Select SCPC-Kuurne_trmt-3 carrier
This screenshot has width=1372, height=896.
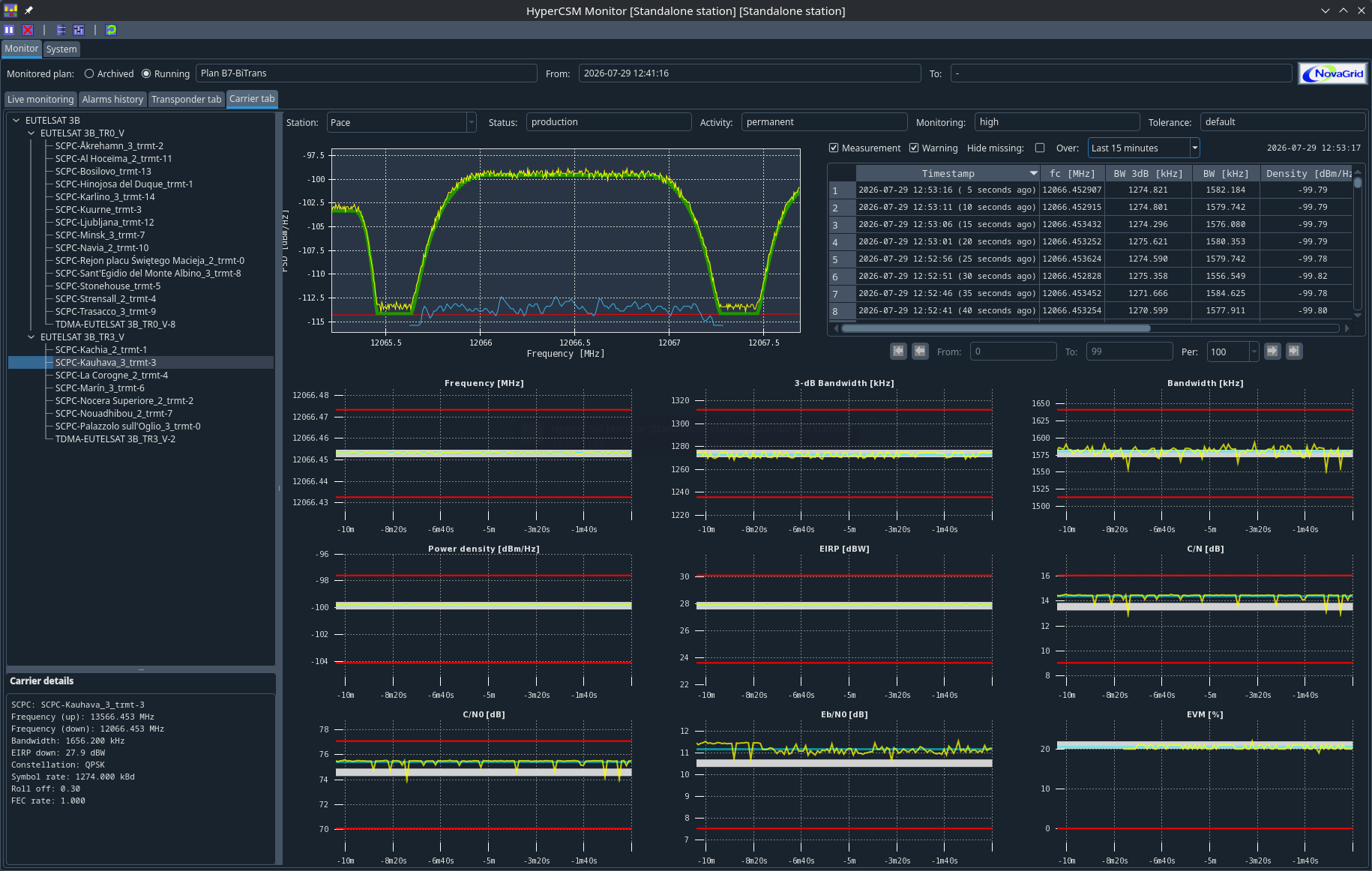[98, 209]
